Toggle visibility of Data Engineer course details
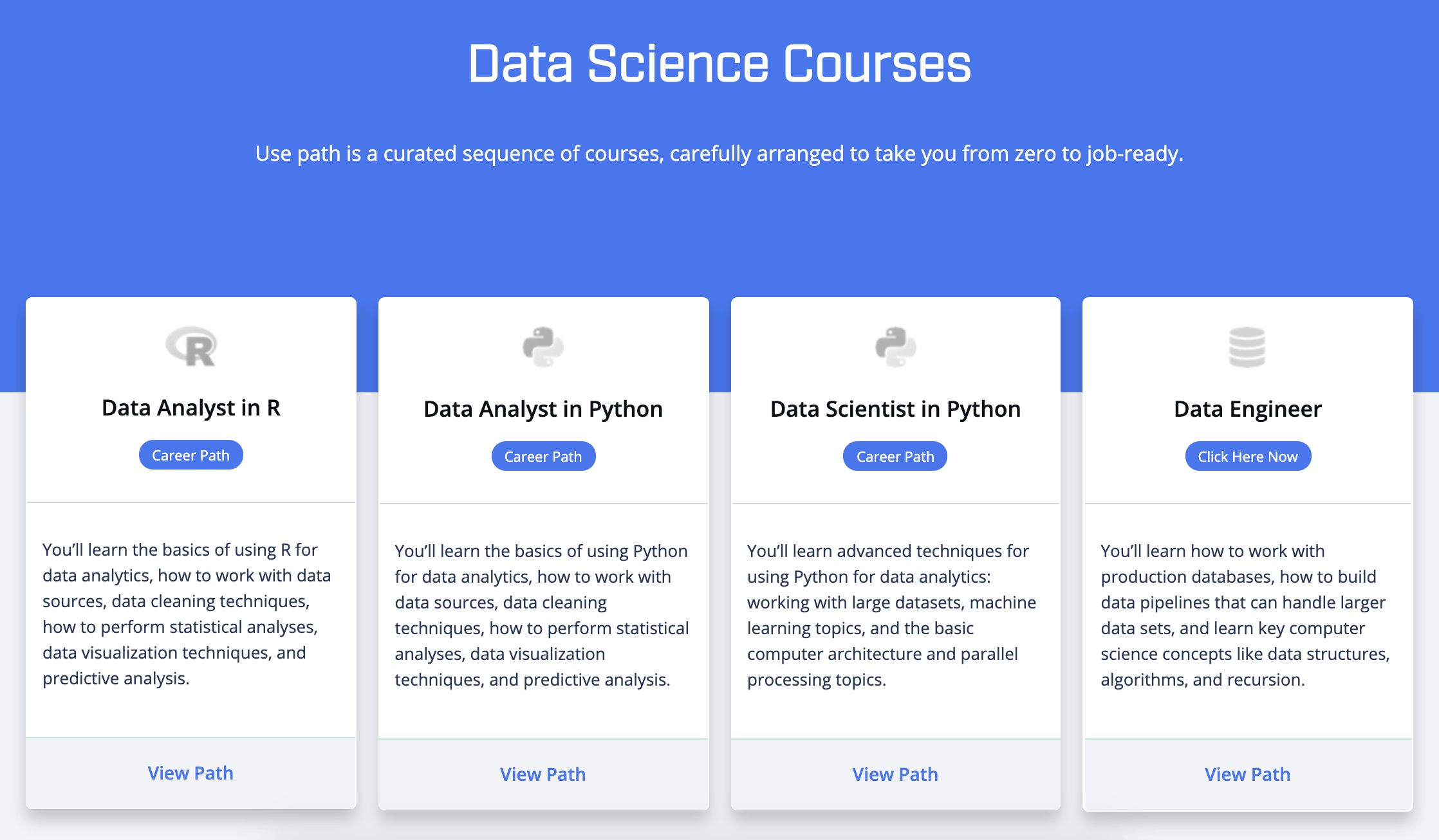 1248,456
